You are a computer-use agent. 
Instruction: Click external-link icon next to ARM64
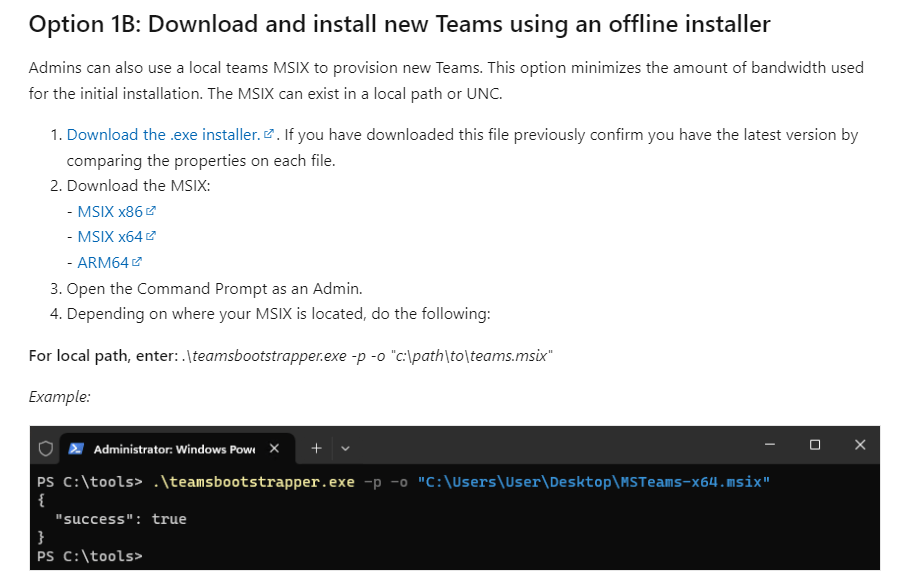(x=137, y=262)
